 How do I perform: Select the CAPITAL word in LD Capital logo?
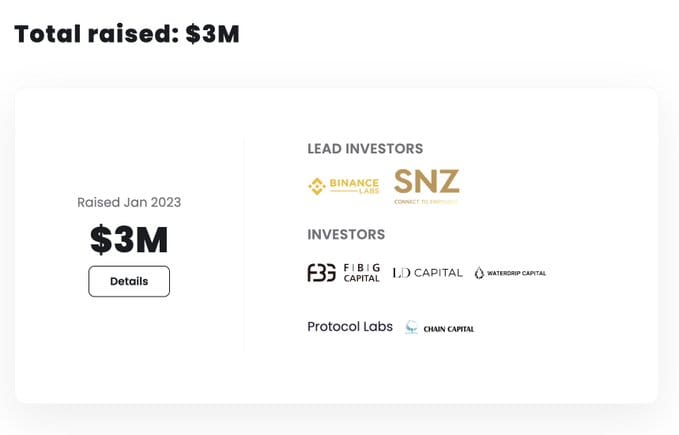tap(438, 273)
